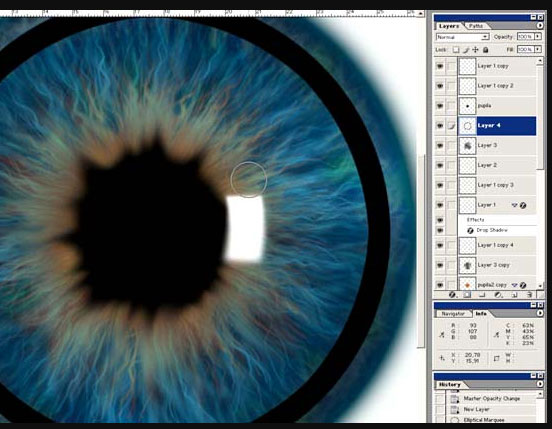
Task: Toggle visibility of Layer 1 copy 4
Action: 440,245
